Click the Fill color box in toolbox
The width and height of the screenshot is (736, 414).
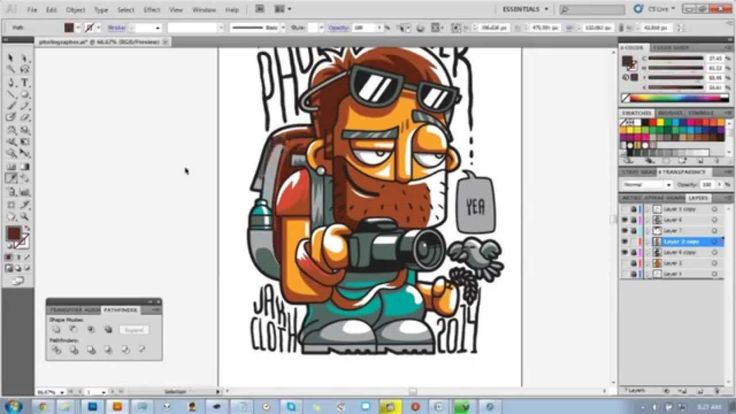[x=14, y=233]
